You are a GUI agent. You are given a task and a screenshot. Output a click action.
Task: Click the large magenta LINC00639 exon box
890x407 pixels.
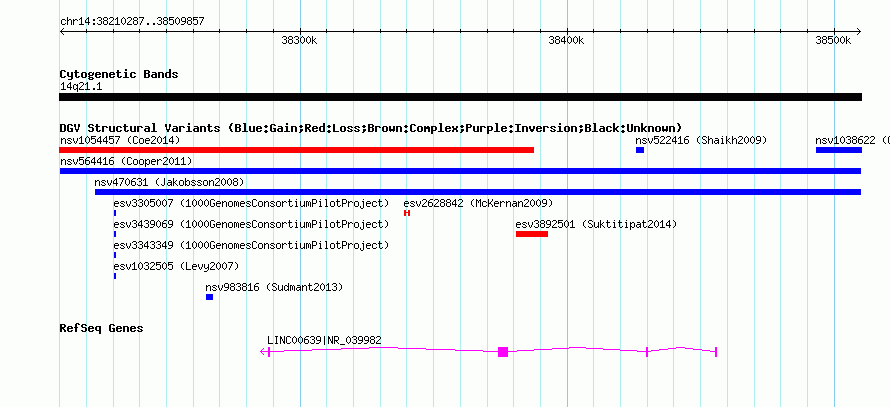[x=503, y=352]
